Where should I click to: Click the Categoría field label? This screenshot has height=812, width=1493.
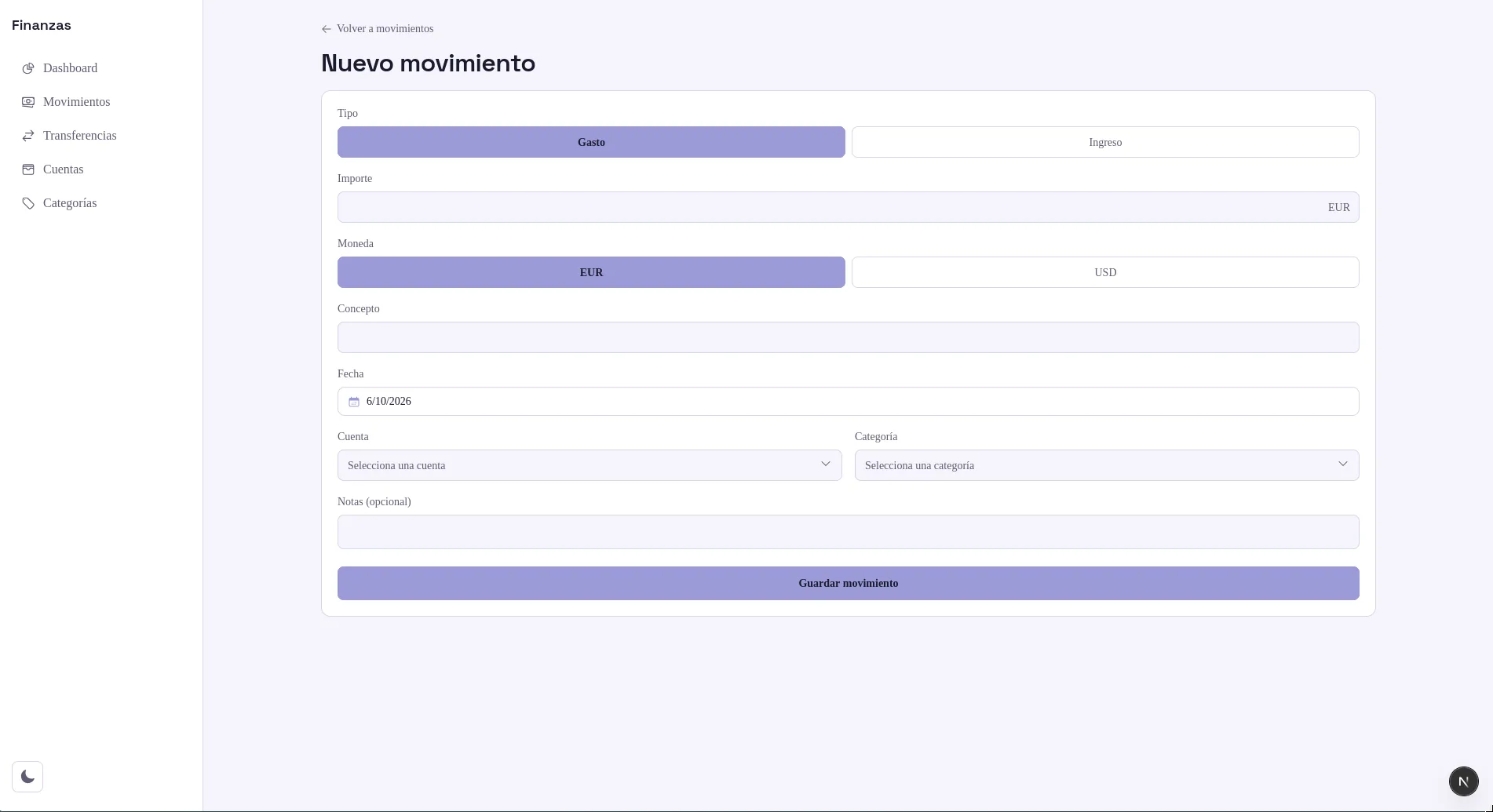(x=876, y=437)
